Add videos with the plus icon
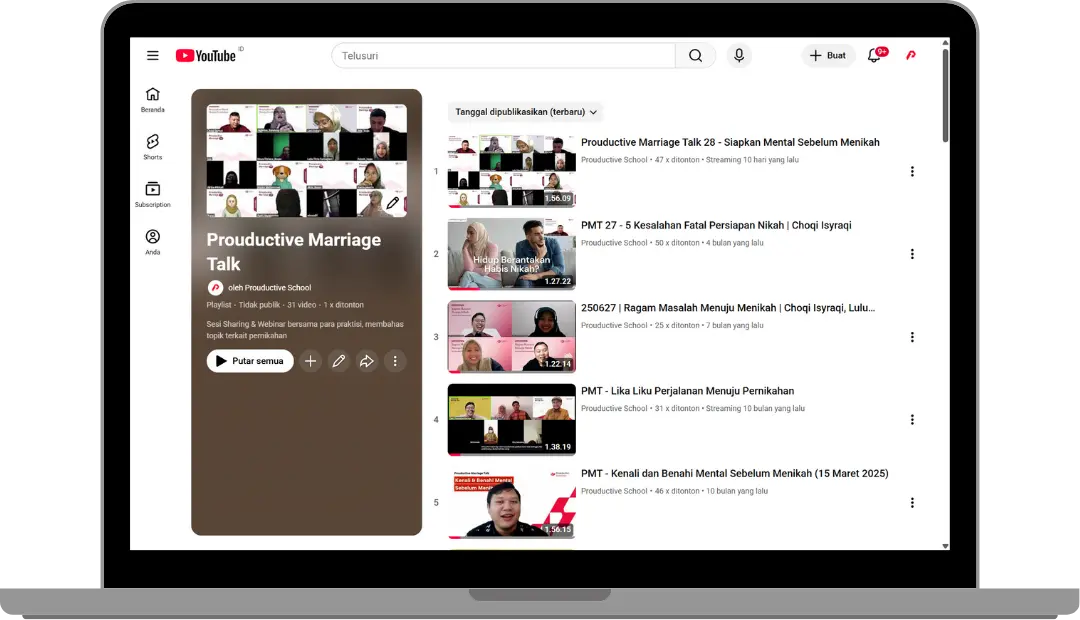The image size is (1080, 620). coord(311,361)
